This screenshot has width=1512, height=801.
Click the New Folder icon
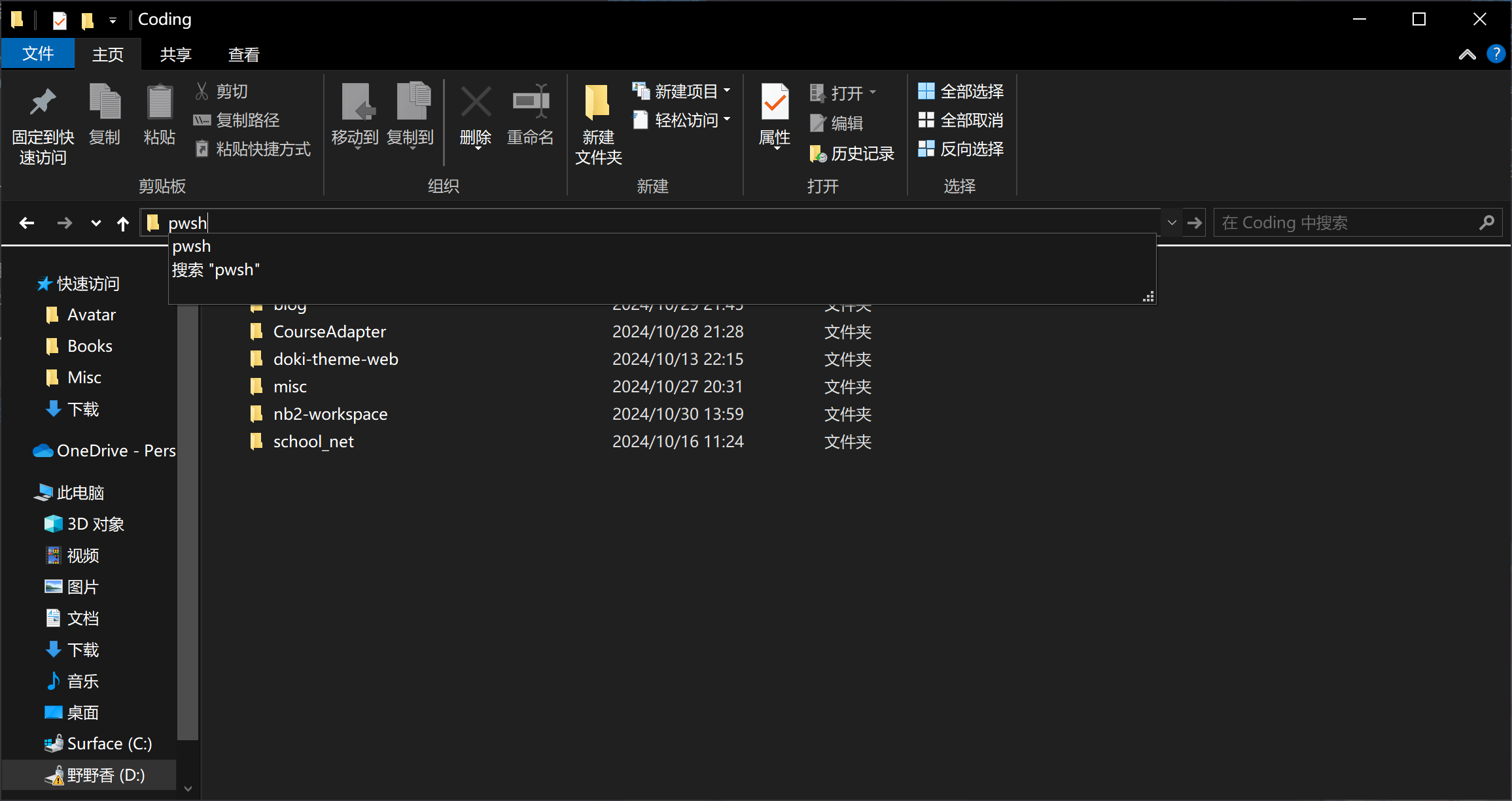[x=597, y=103]
